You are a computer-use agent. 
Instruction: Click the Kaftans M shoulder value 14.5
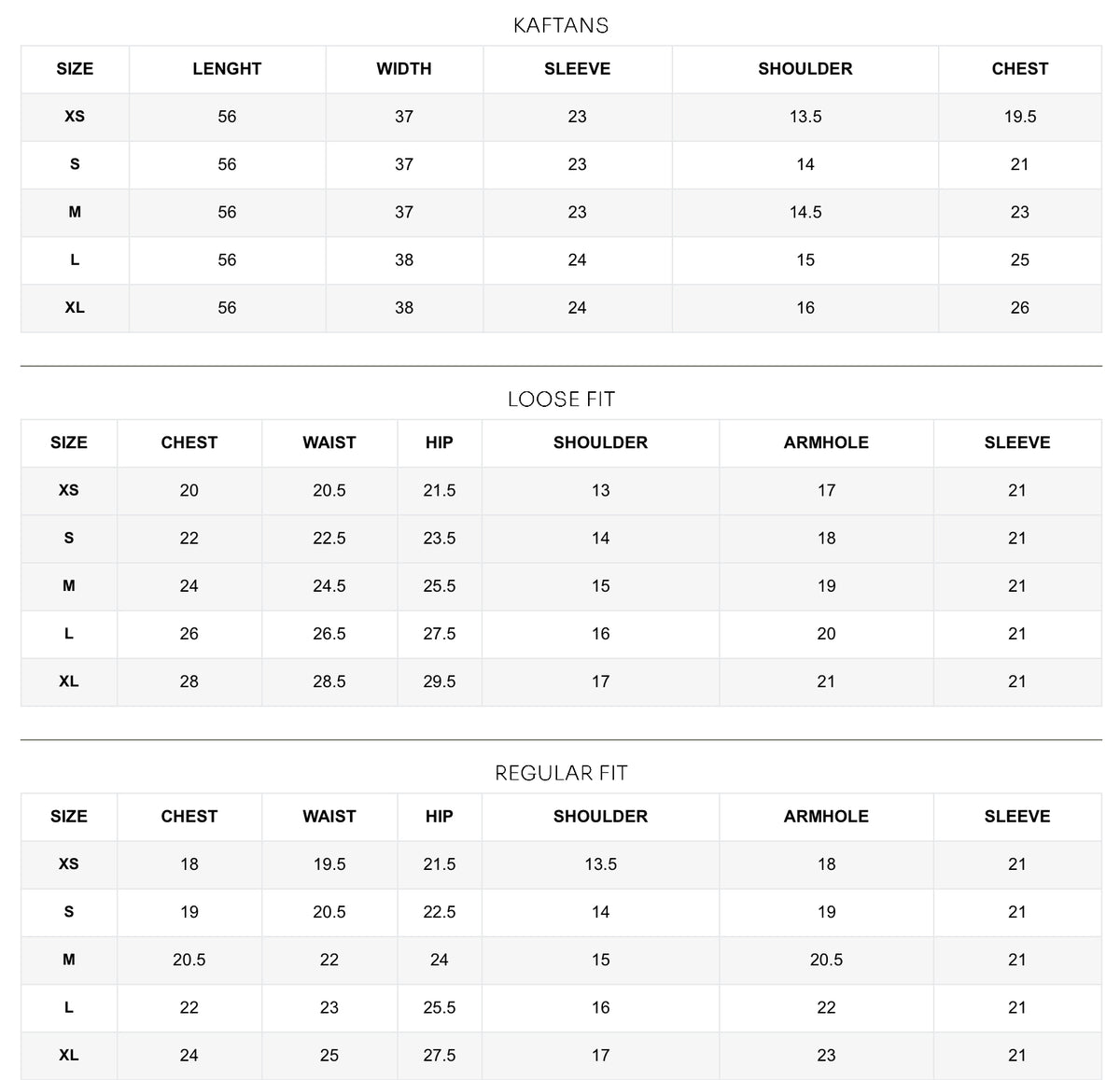click(805, 213)
